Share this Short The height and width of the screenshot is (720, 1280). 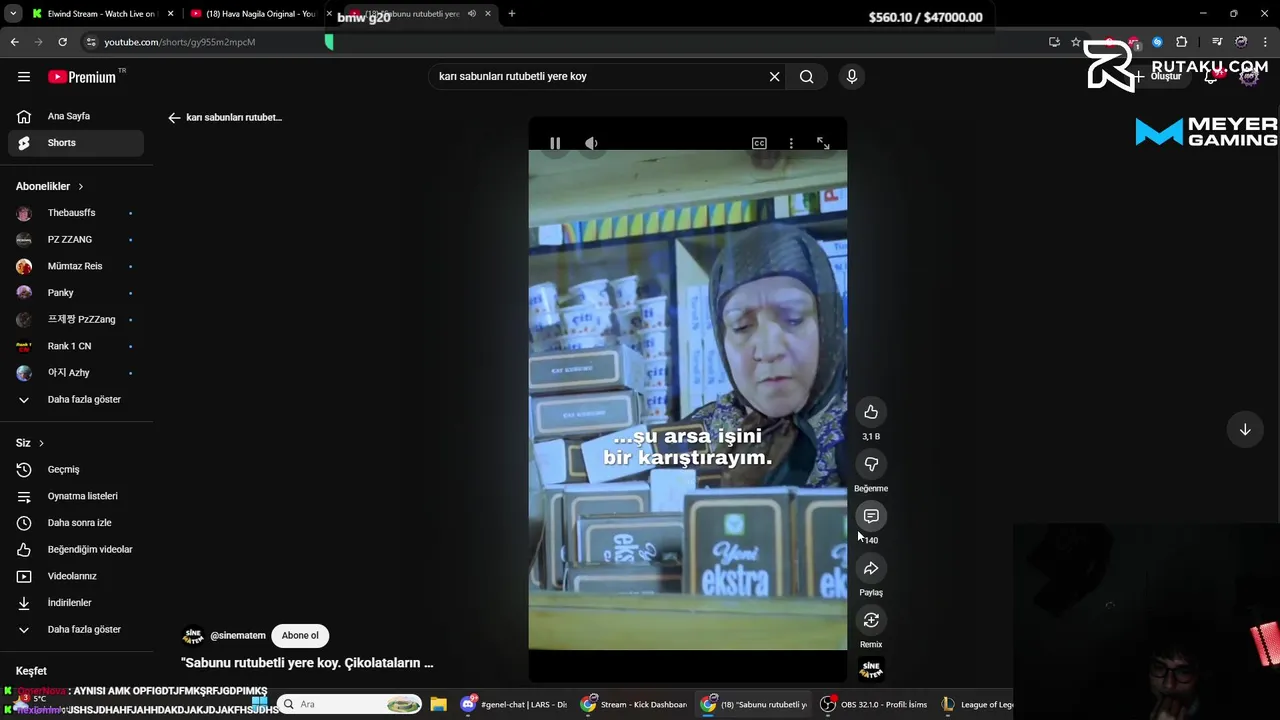[x=871, y=568]
